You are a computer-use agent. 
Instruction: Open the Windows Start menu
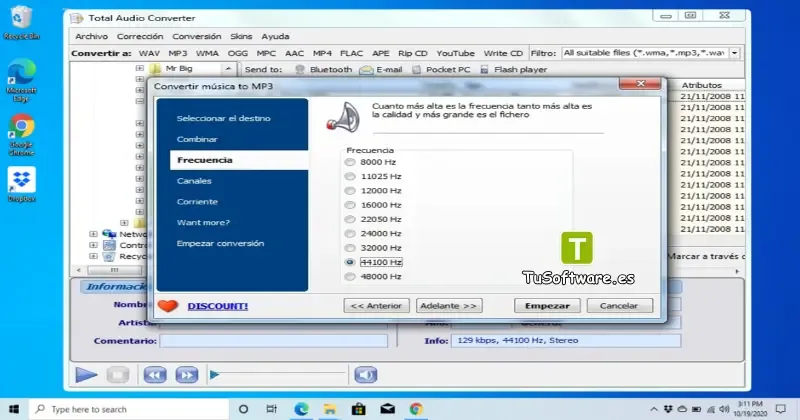point(14,409)
